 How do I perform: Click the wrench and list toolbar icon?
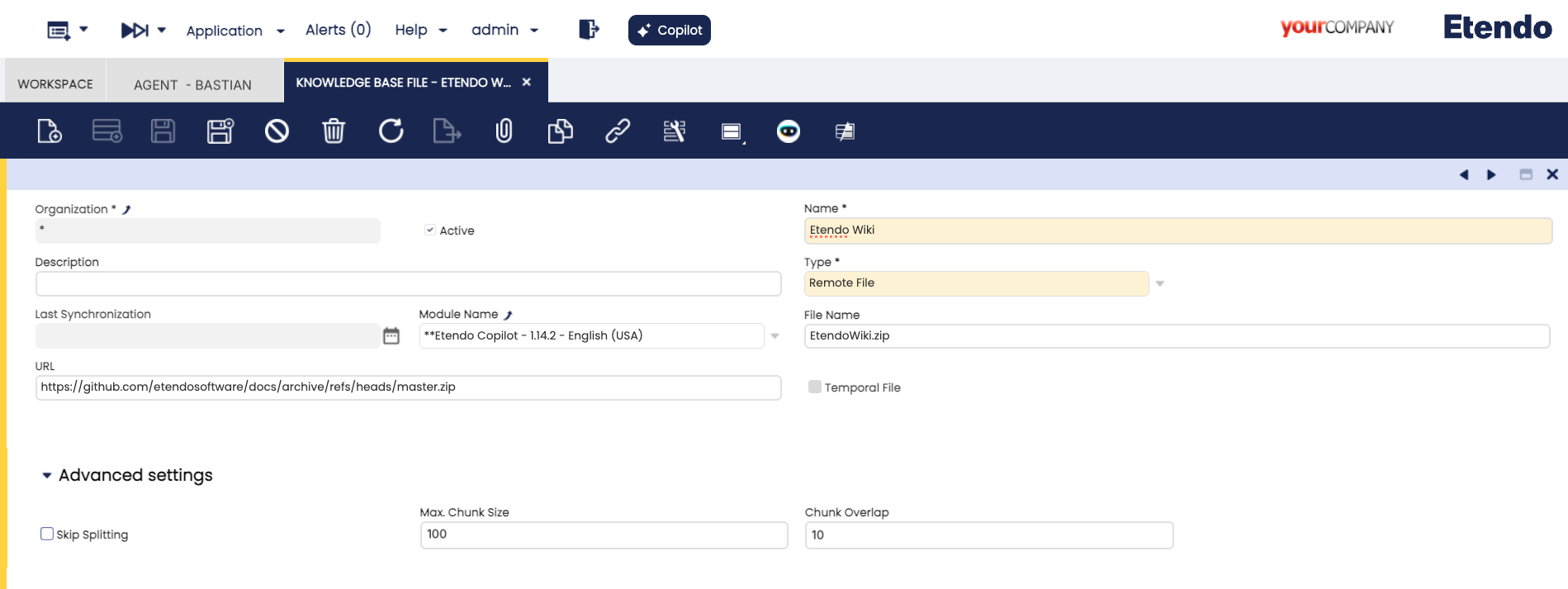tap(675, 131)
